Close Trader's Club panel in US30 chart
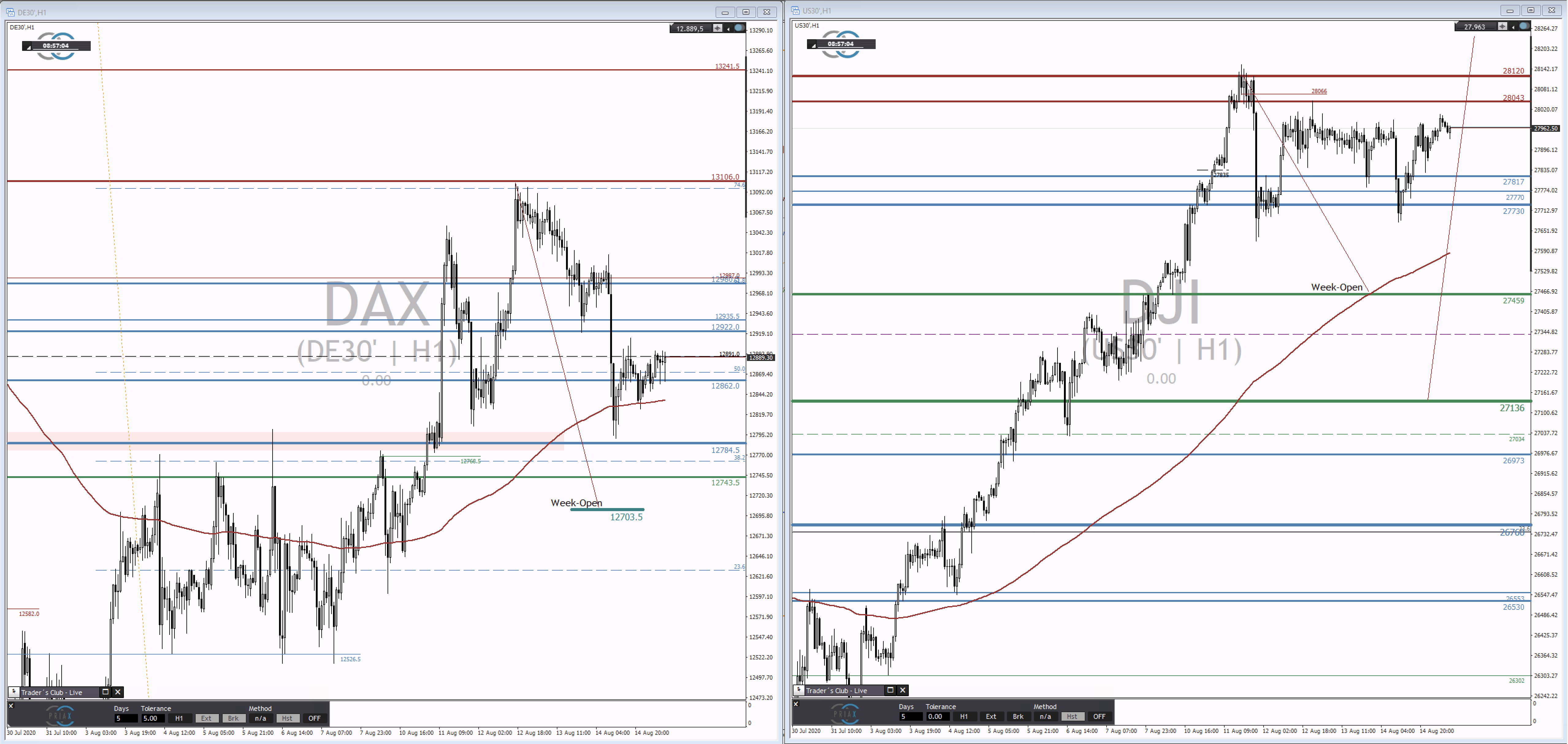The width and height of the screenshot is (1568, 744). [903, 690]
